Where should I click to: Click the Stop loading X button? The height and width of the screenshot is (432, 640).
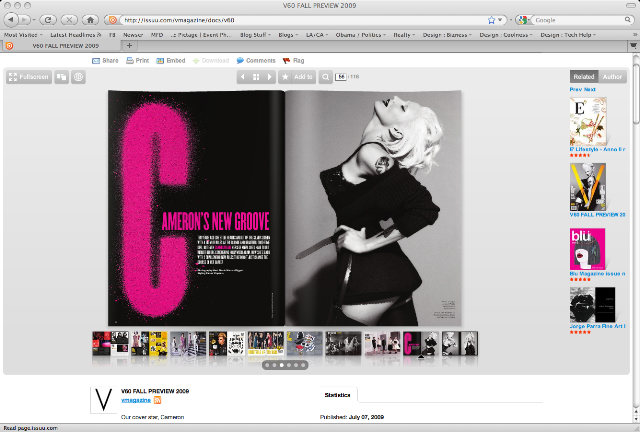(69, 20)
